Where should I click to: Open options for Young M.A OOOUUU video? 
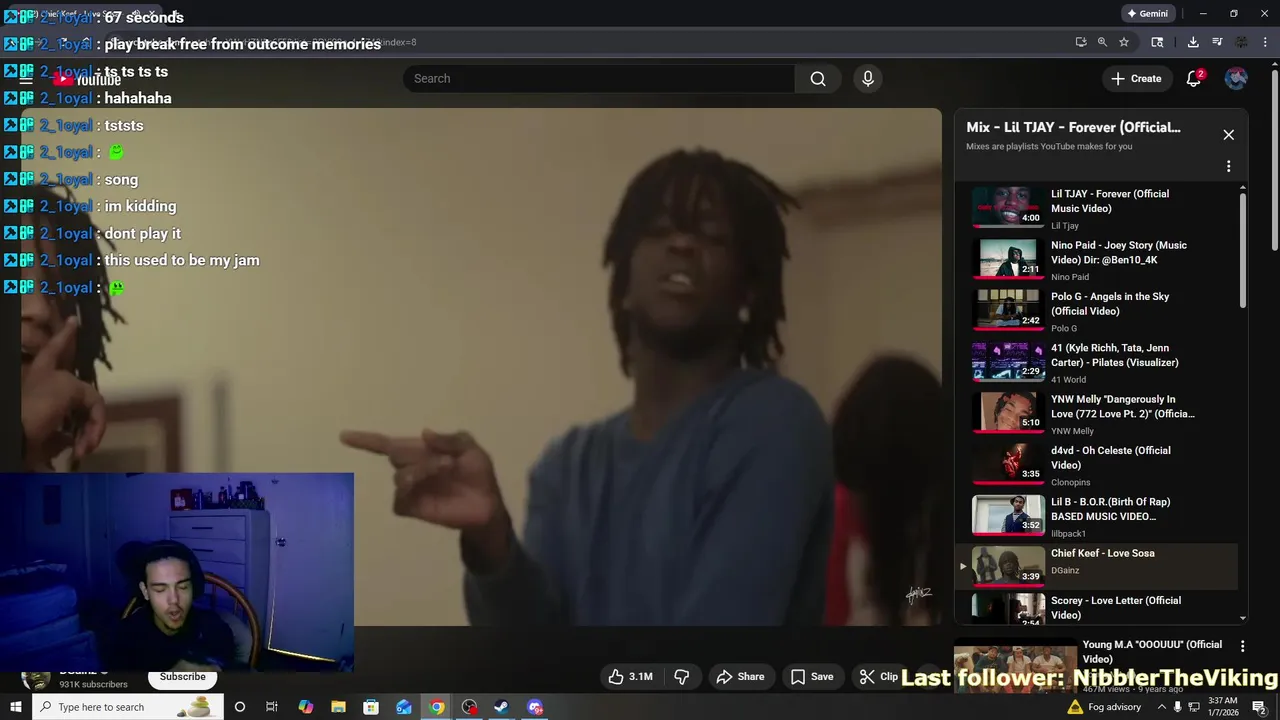point(1243,646)
